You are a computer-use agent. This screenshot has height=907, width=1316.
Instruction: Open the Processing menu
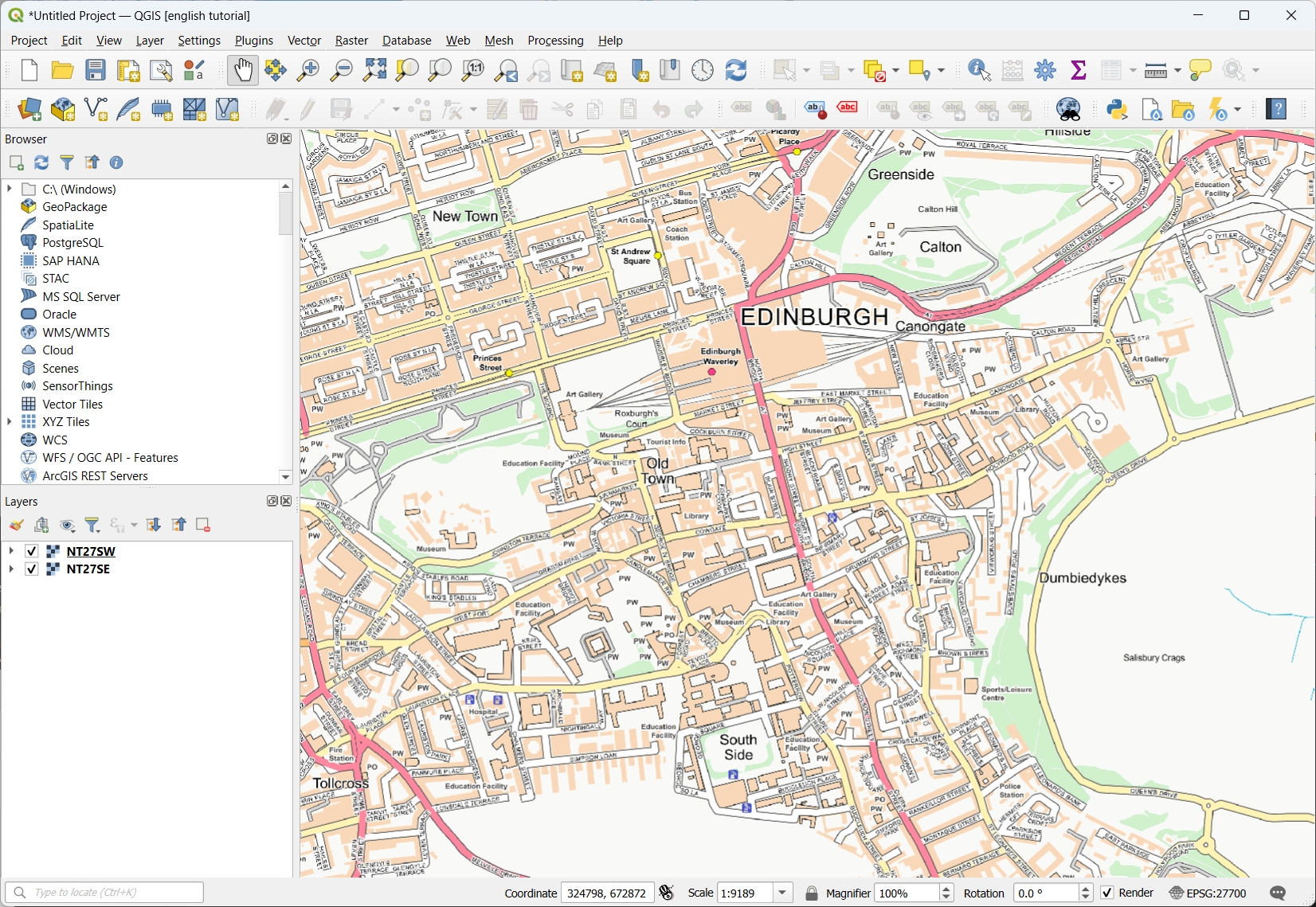point(555,41)
